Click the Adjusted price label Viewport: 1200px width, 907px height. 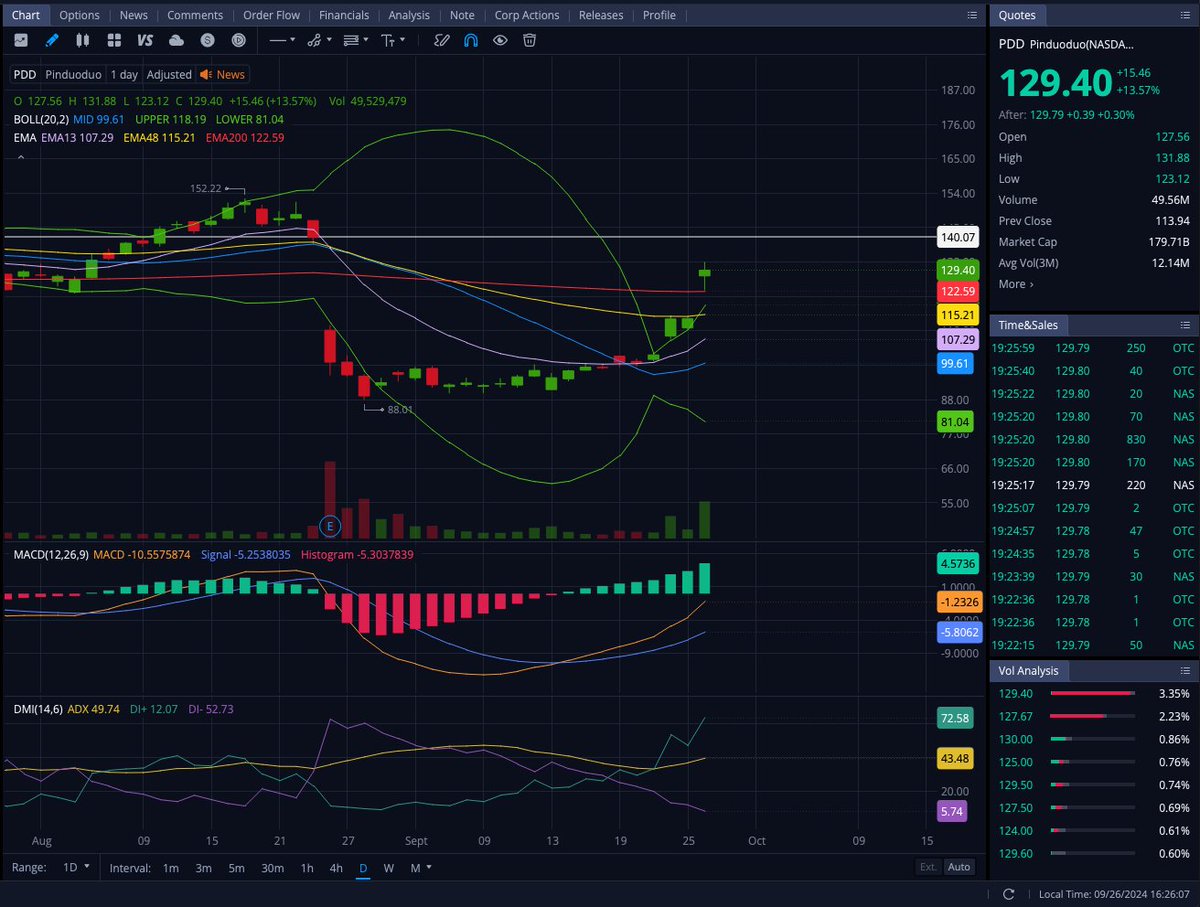(169, 74)
